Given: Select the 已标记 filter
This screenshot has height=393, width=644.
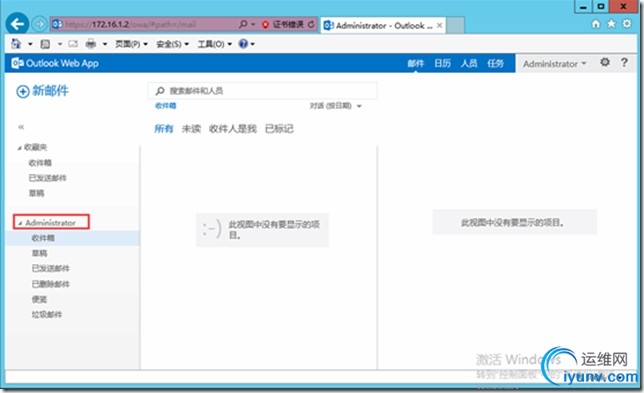Looking at the screenshot, I should pos(279,129).
